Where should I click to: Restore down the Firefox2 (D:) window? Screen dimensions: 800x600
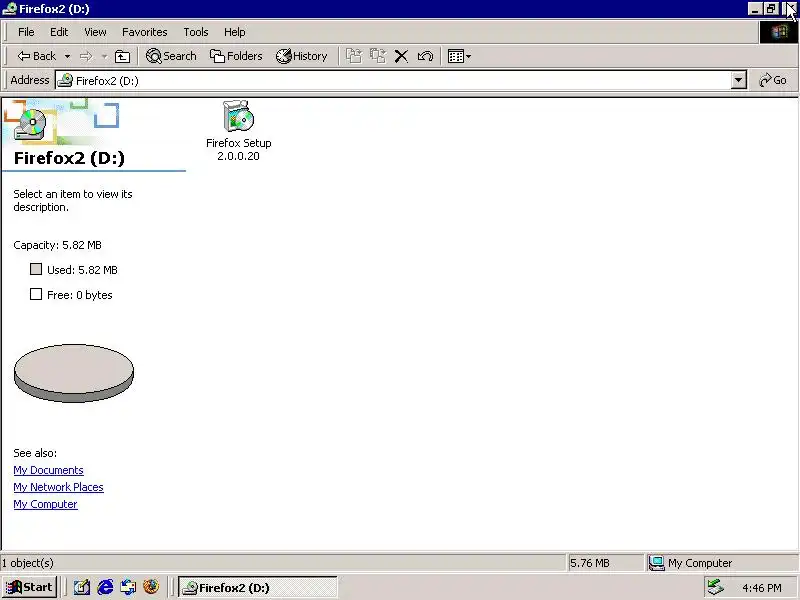point(770,9)
